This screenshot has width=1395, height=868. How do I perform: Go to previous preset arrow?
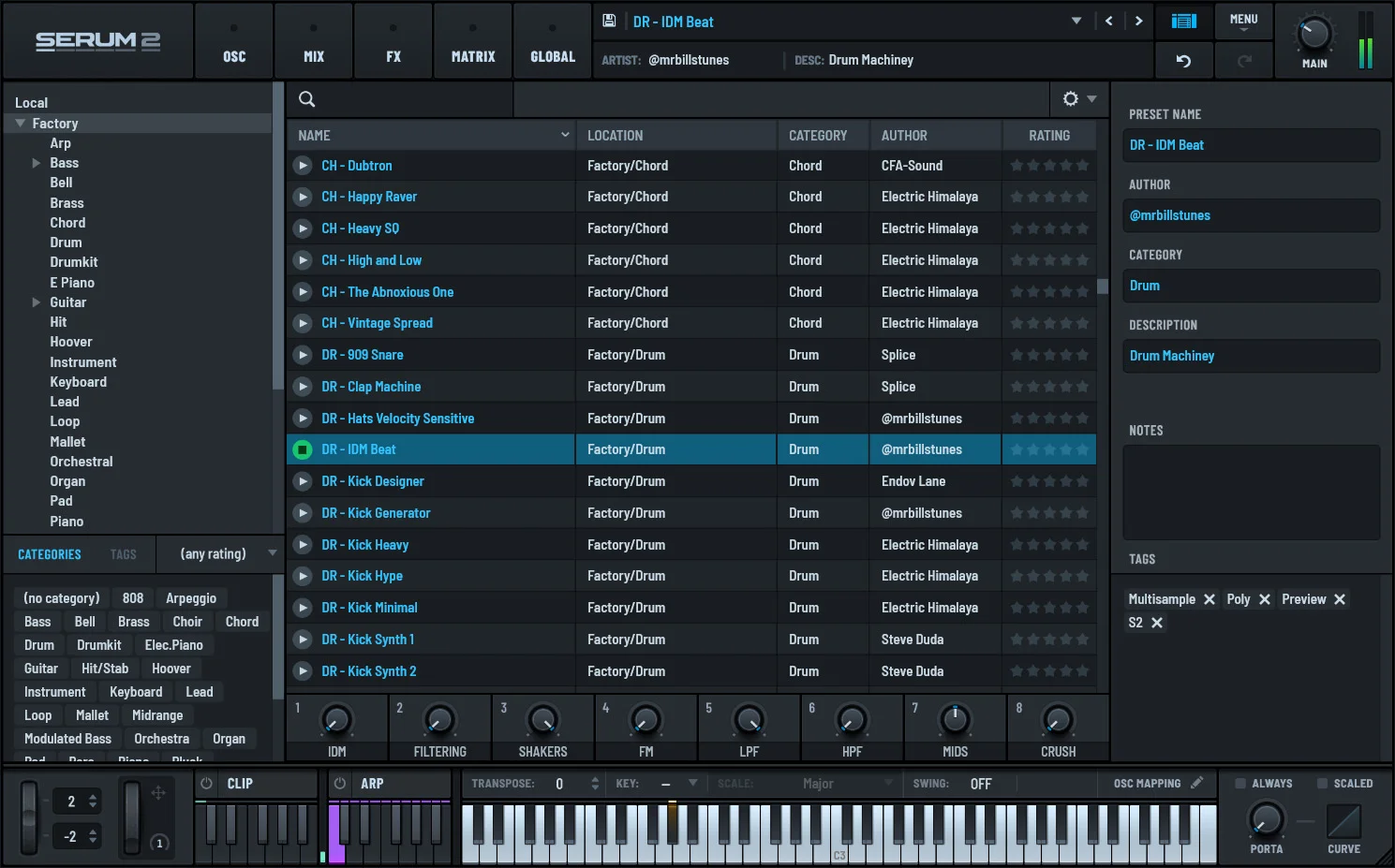tap(1109, 21)
